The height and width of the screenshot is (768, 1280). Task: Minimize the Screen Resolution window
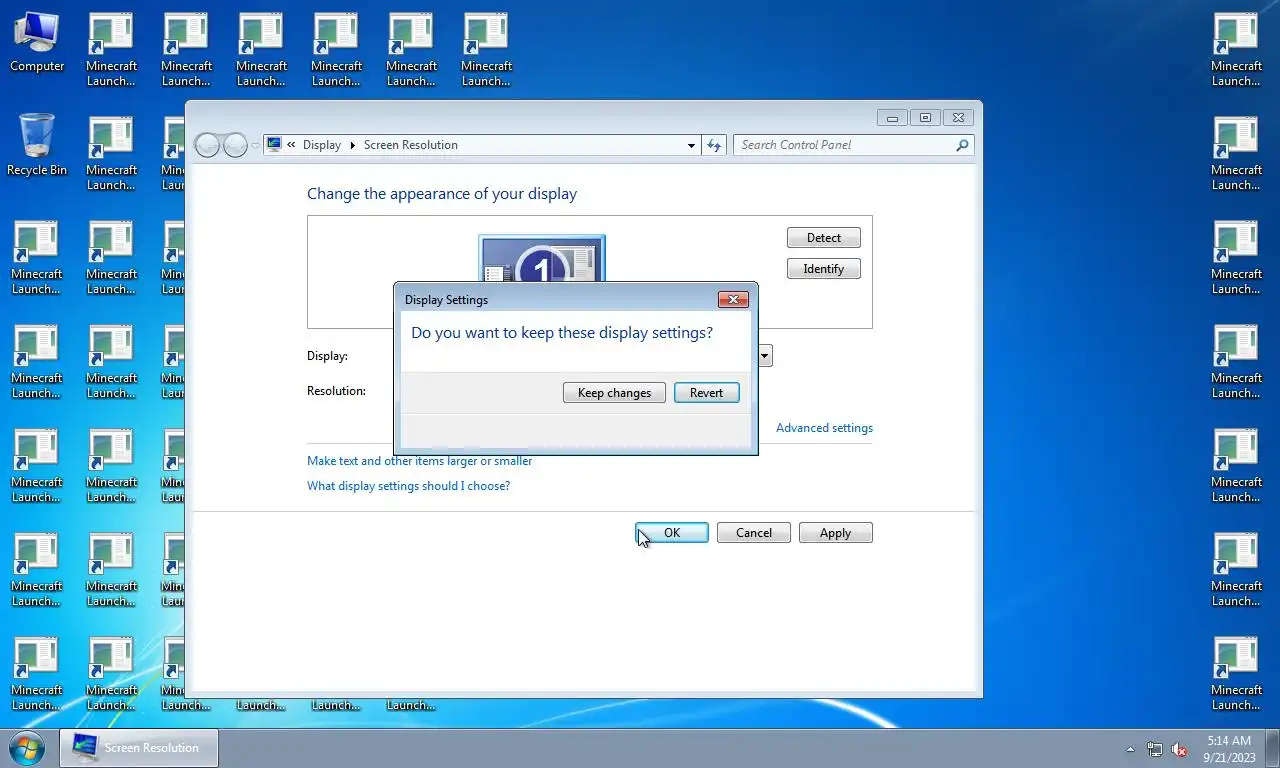pyautogui.click(x=892, y=117)
